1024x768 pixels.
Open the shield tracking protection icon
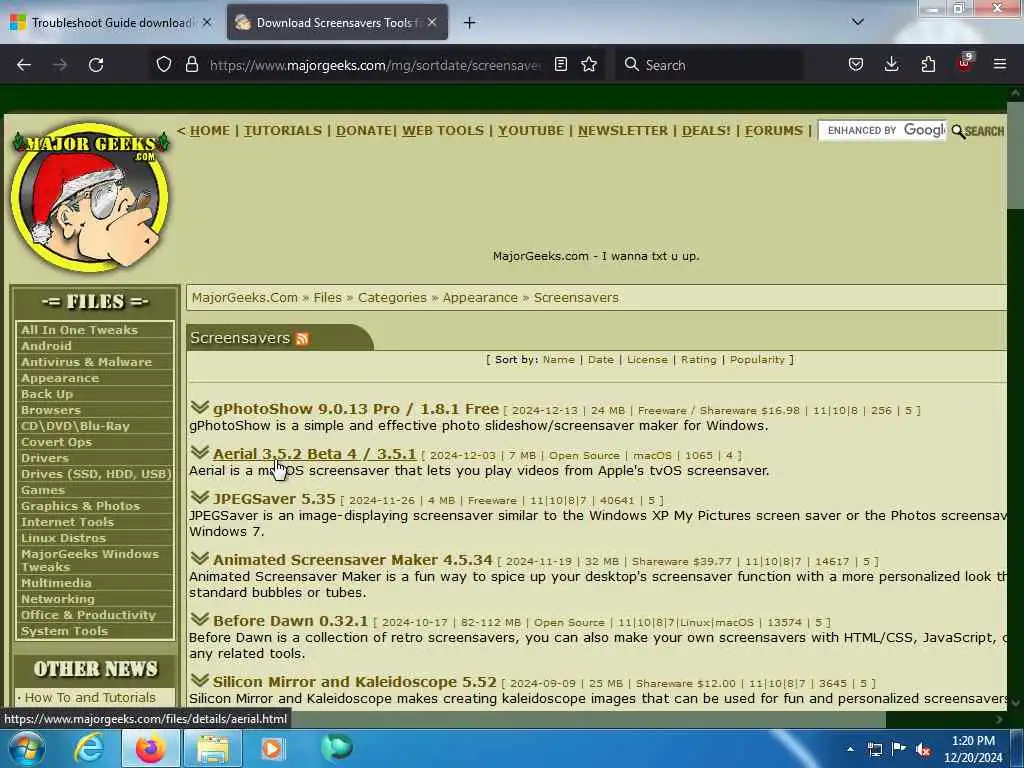164,64
